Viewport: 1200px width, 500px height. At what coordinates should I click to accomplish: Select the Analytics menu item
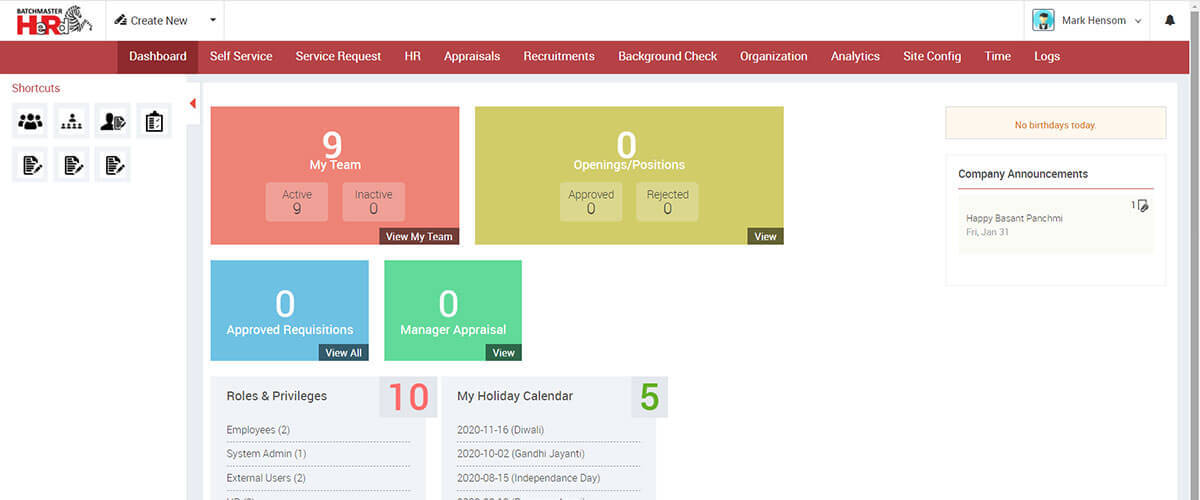point(855,56)
